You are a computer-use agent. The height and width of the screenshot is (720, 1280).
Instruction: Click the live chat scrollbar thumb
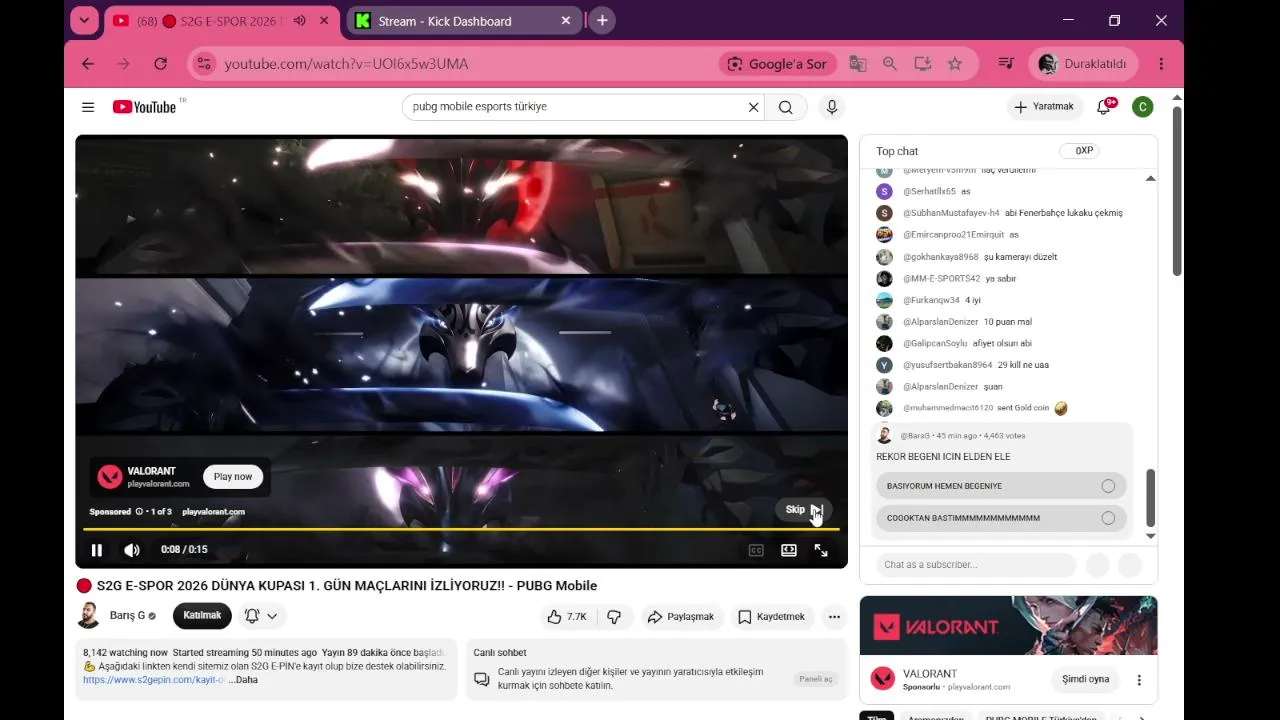pyautogui.click(x=1150, y=498)
